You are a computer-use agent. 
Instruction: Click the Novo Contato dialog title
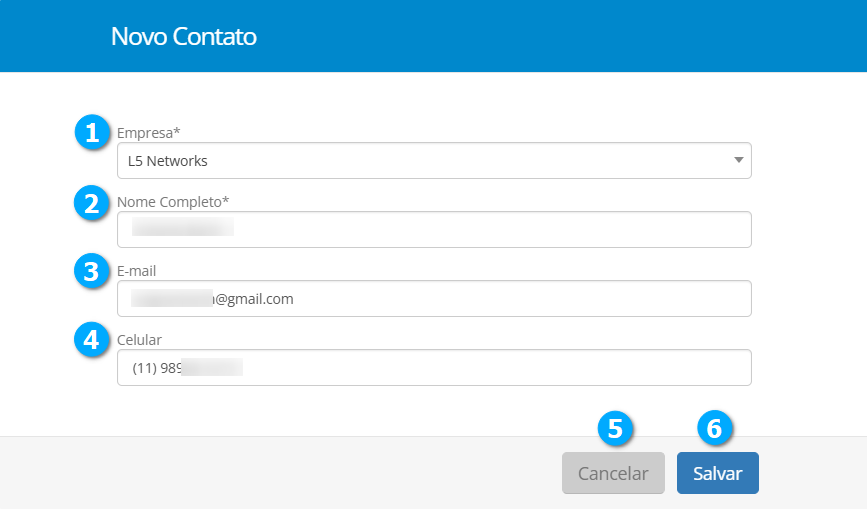[x=184, y=37]
